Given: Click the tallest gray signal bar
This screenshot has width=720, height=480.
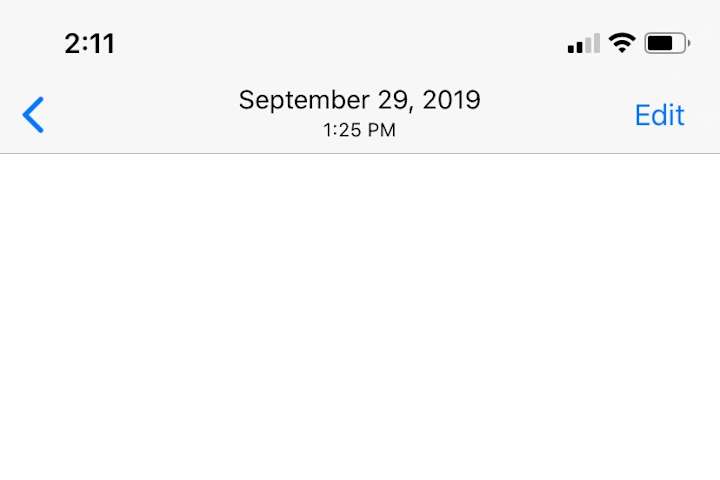Looking at the screenshot, I should click(x=596, y=43).
